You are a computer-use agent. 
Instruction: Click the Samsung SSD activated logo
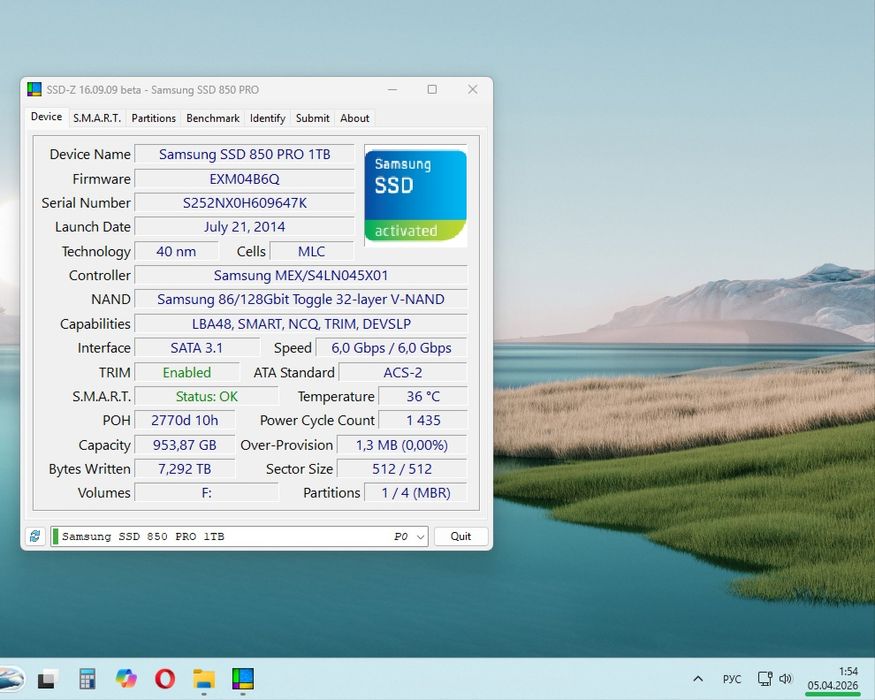tap(416, 195)
